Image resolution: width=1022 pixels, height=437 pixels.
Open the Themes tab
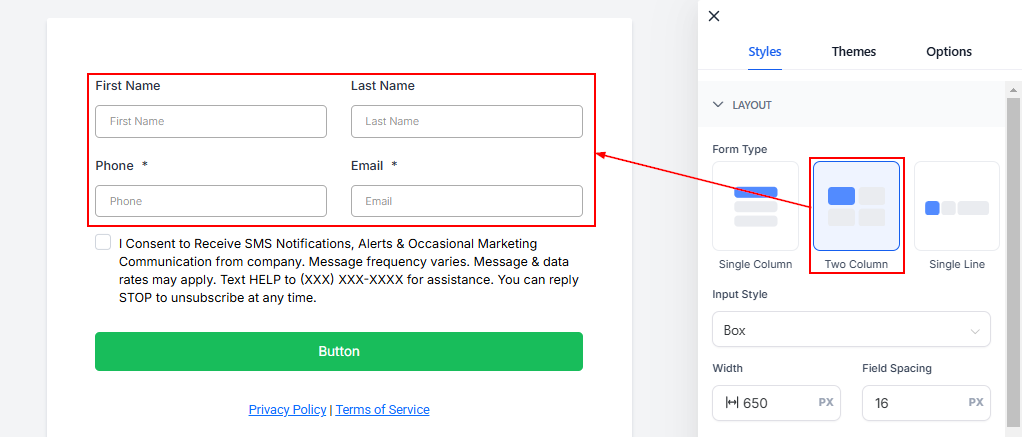pos(853,52)
